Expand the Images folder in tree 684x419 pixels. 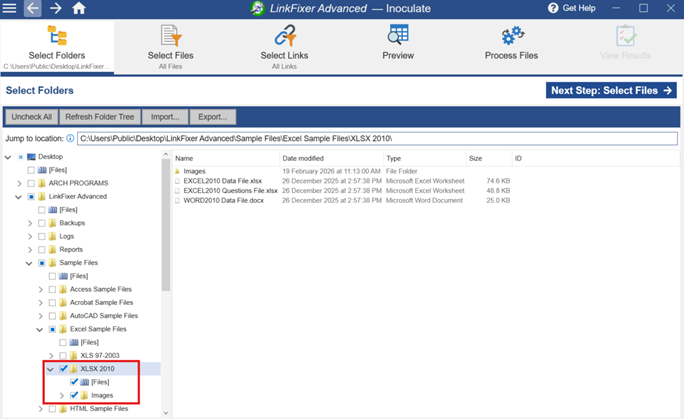tap(62, 395)
